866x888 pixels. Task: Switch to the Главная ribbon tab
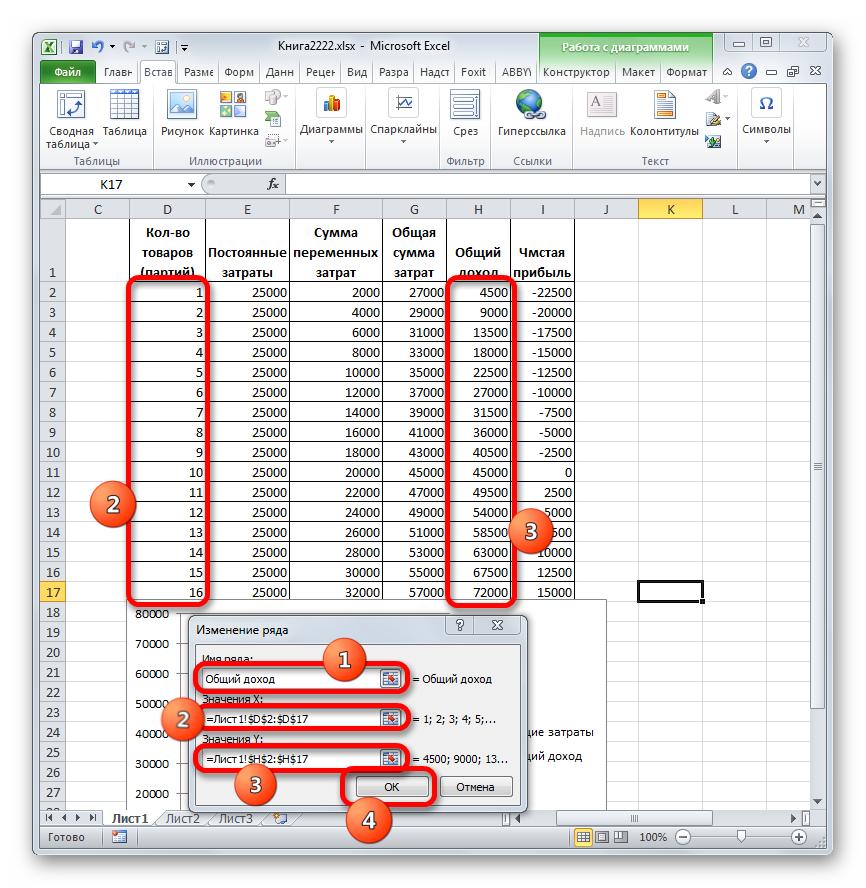[x=118, y=72]
